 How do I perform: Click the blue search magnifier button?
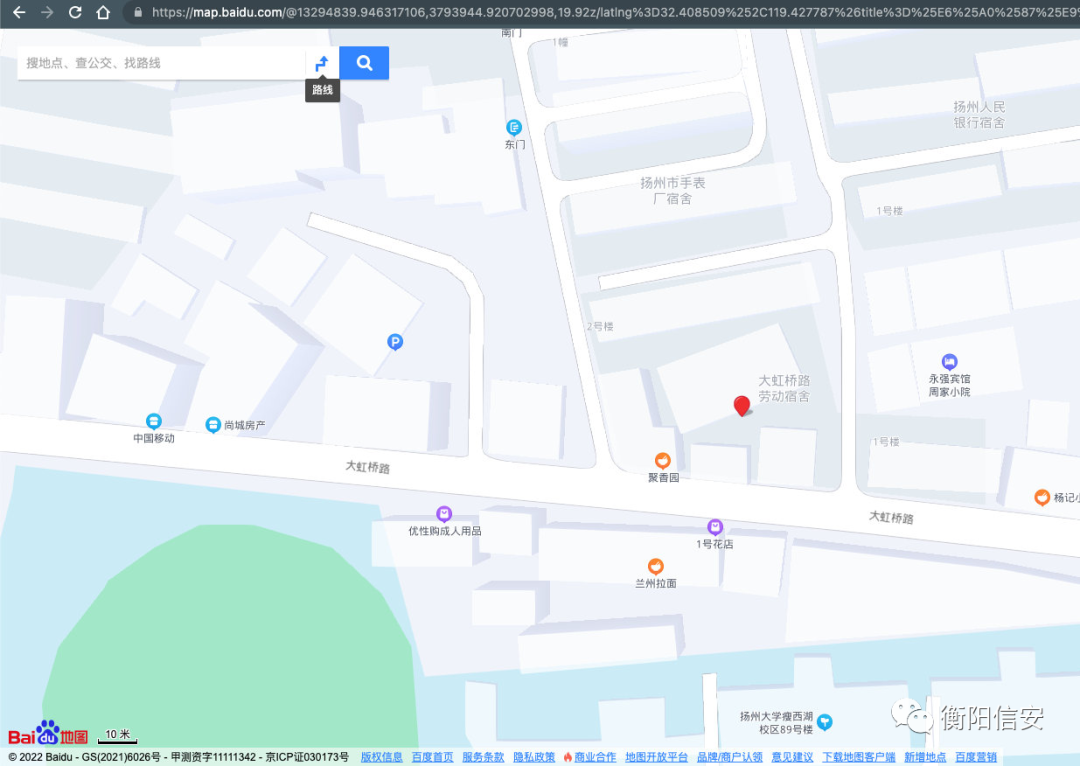[364, 63]
